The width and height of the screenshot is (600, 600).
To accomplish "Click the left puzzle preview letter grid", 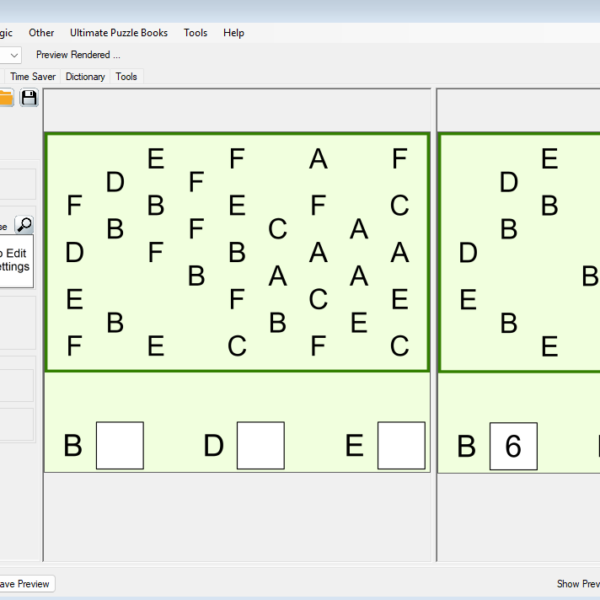I will 237,252.
